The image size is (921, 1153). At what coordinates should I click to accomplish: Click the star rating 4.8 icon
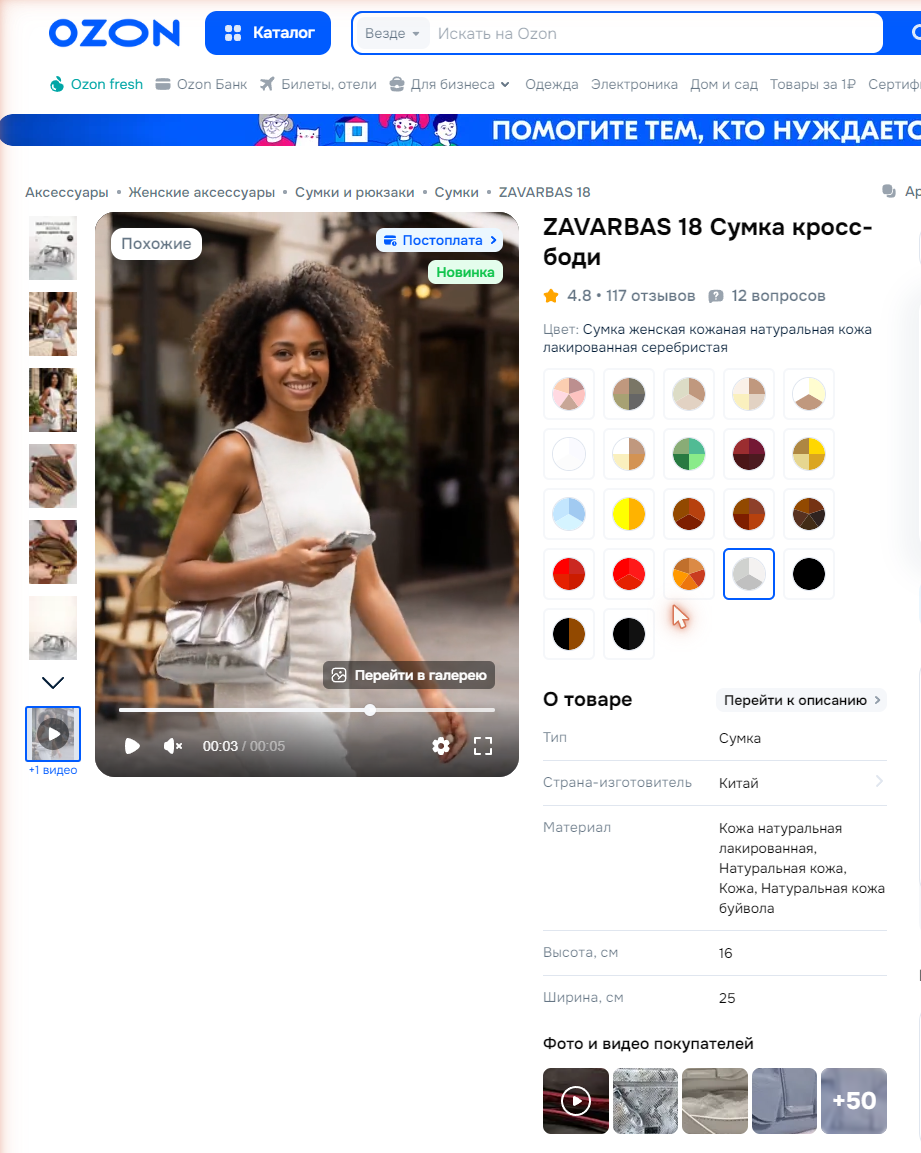coord(551,296)
